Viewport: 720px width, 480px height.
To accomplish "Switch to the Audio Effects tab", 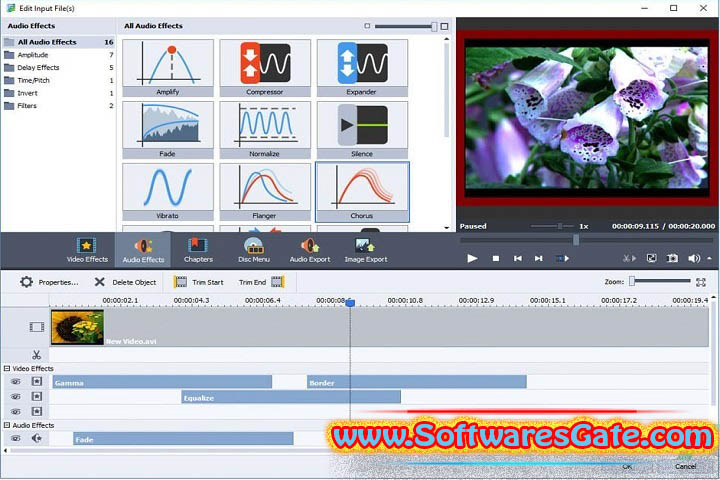I will 143,250.
